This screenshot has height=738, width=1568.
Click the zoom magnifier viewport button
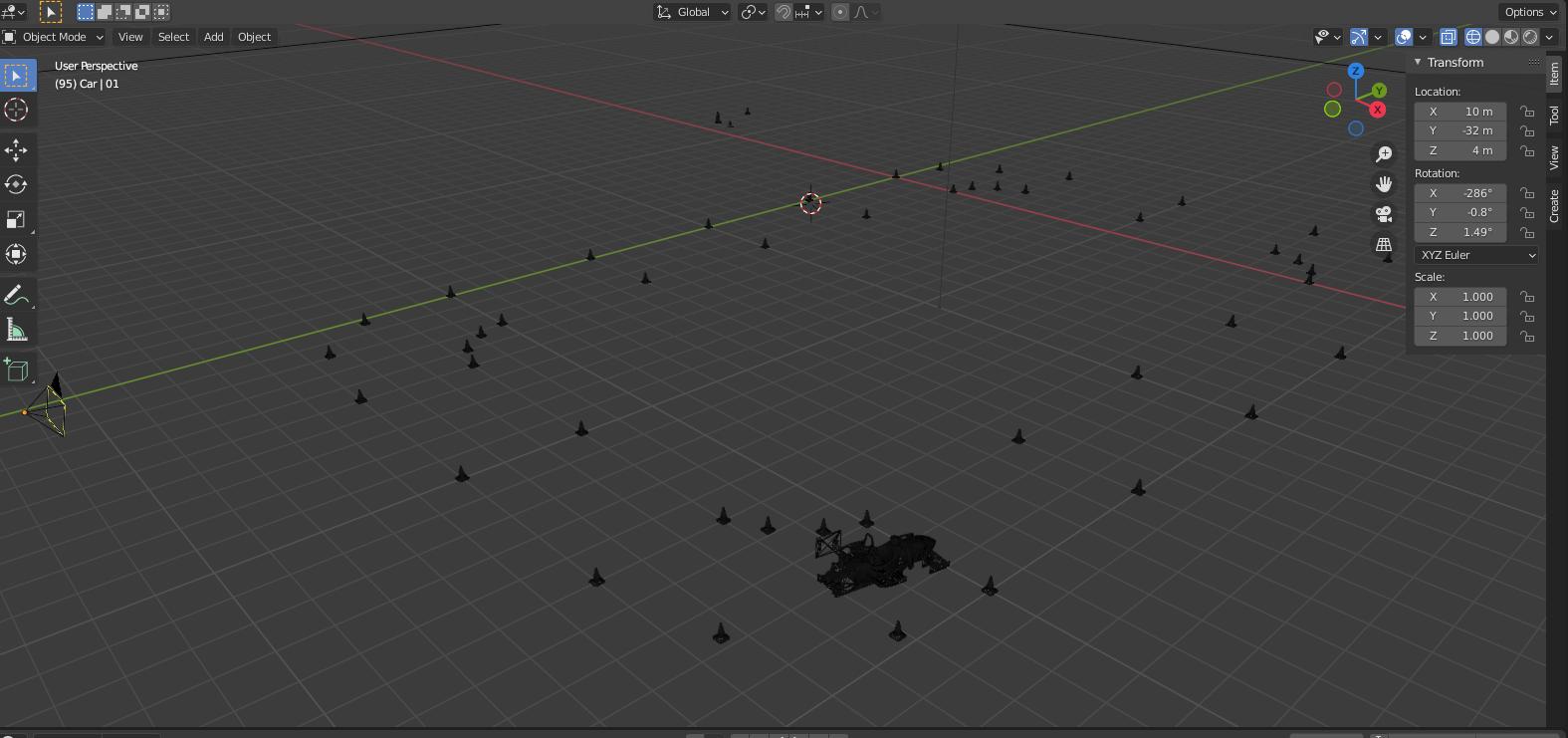[1384, 154]
